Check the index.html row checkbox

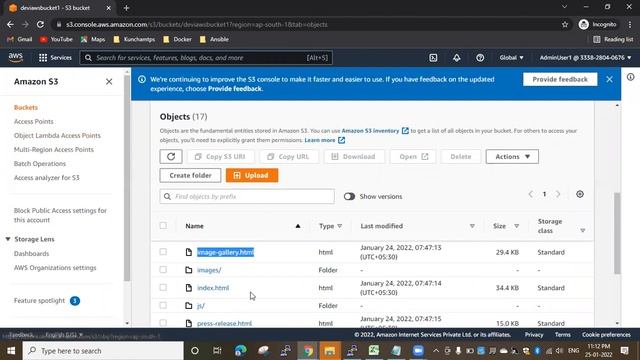163,287
